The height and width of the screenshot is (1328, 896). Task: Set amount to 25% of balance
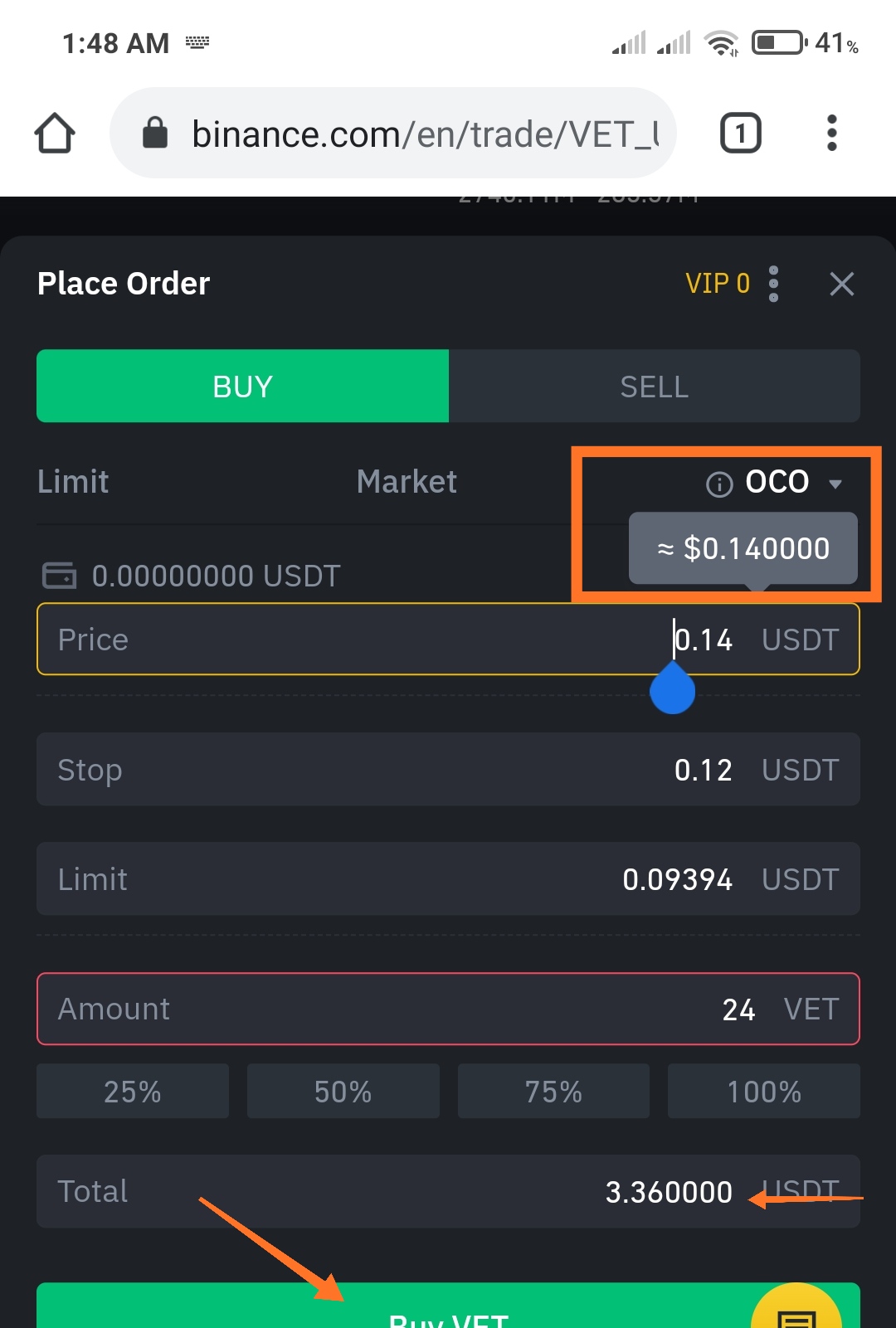[x=133, y=1091]
